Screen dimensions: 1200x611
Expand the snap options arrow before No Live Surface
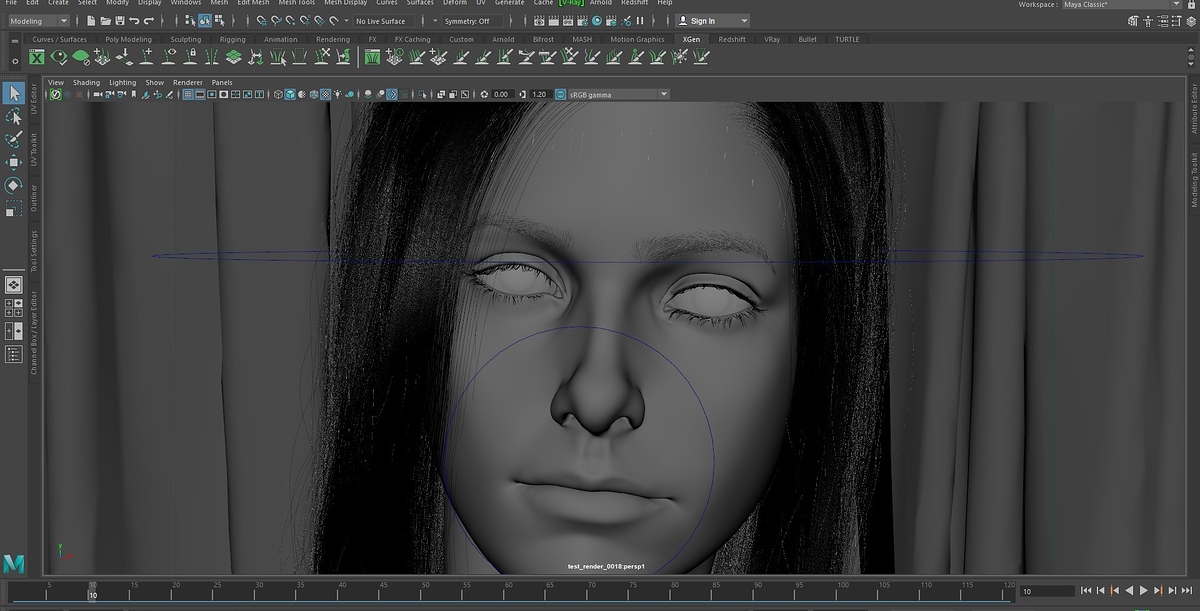[347, 21]
